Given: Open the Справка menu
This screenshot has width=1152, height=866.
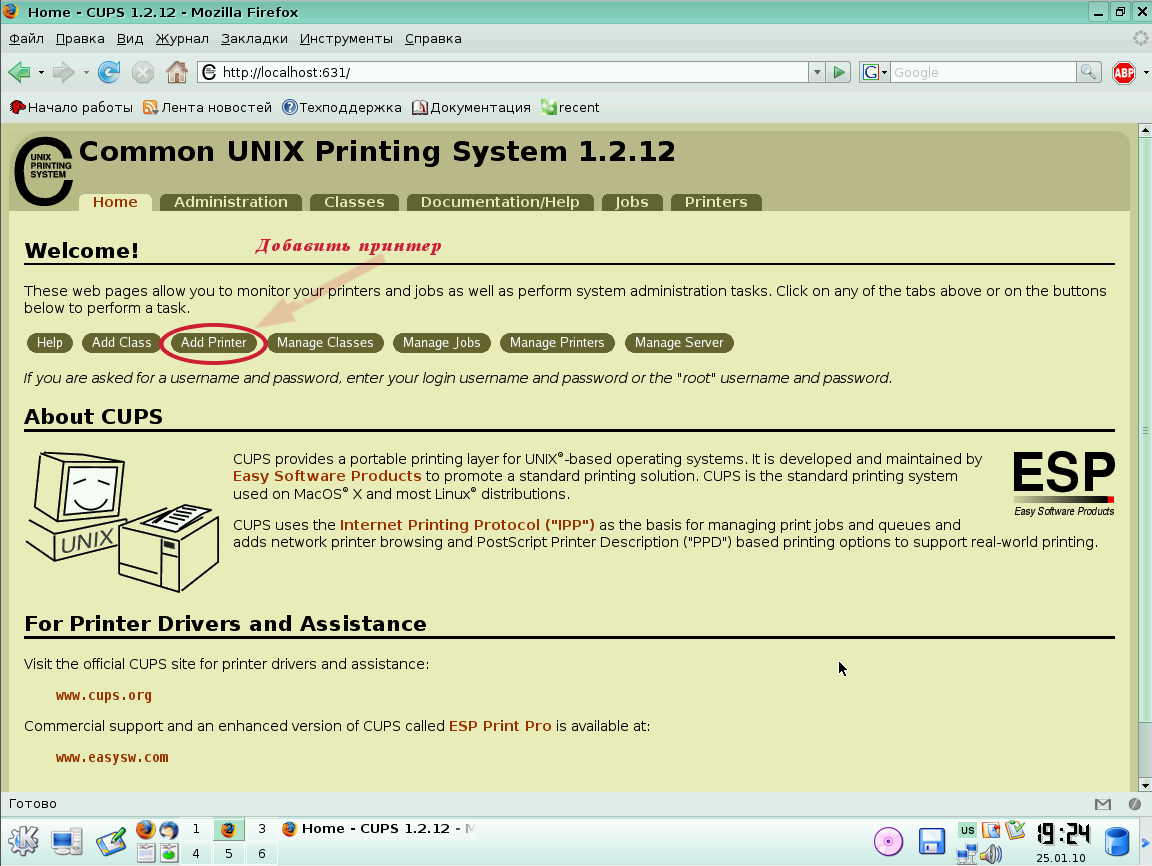Looking at the screenshot, I should [x=433, y=39].
